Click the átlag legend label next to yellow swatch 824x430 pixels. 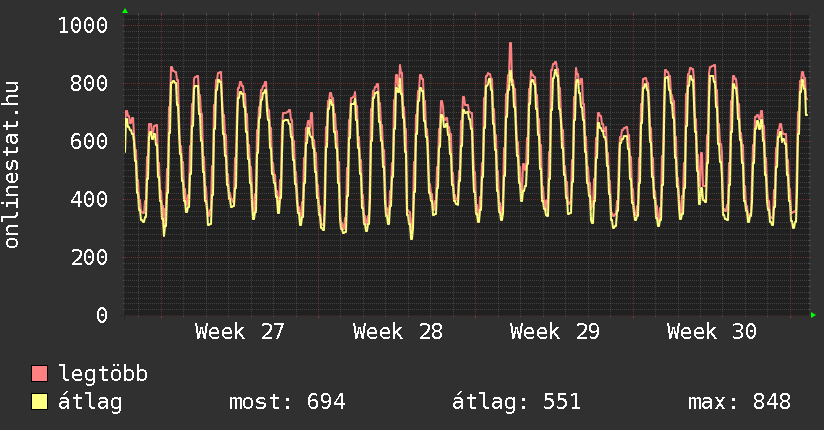coord(90,402)
